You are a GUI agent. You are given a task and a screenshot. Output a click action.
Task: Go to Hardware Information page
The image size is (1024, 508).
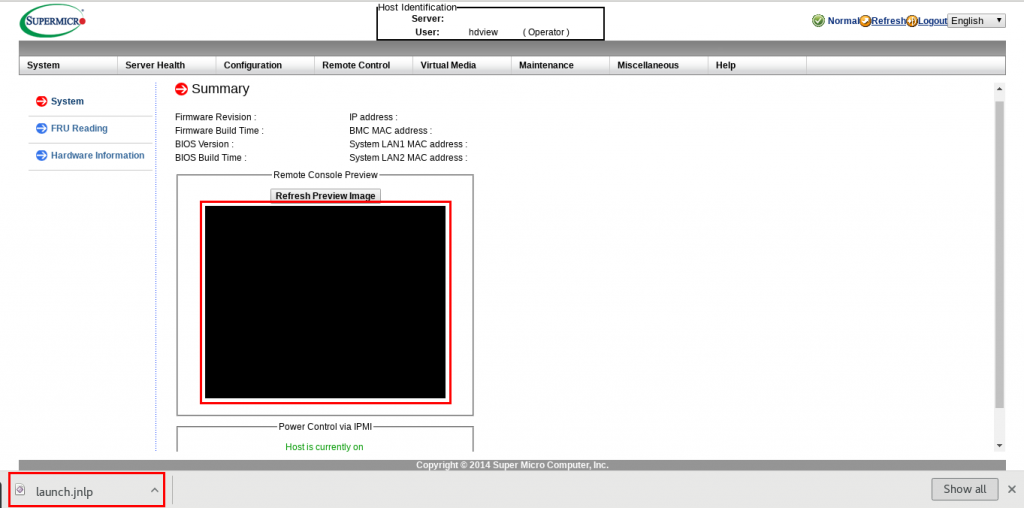(97, 155)
